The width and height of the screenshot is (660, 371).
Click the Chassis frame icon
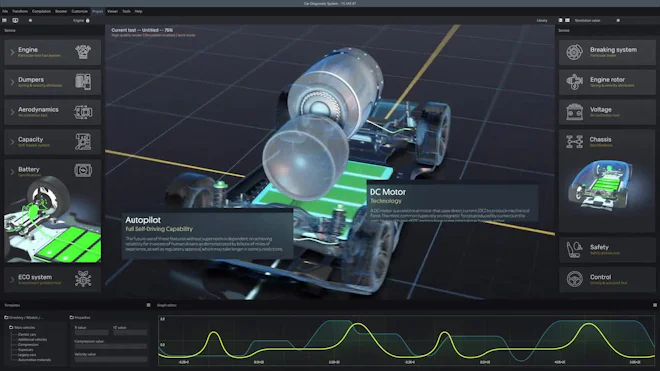[x=574, y=141]
